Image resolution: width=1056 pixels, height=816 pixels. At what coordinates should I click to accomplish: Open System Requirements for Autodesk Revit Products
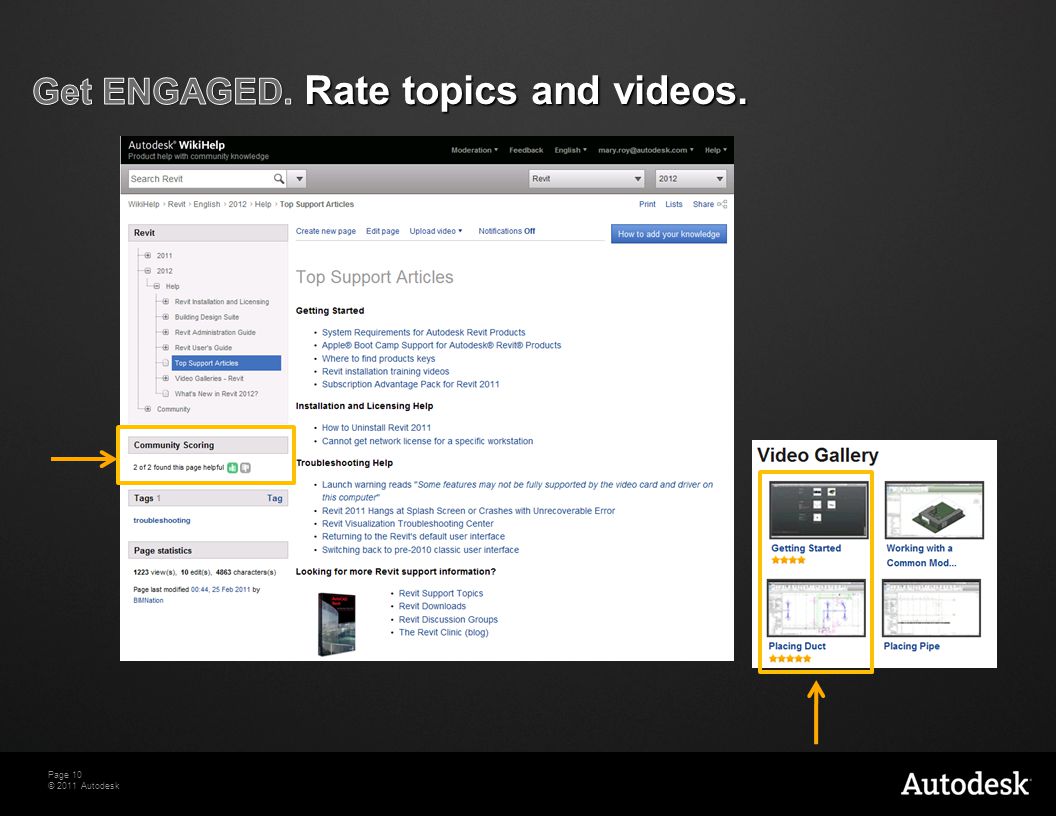pyautogui.click(x=424, y=333)
